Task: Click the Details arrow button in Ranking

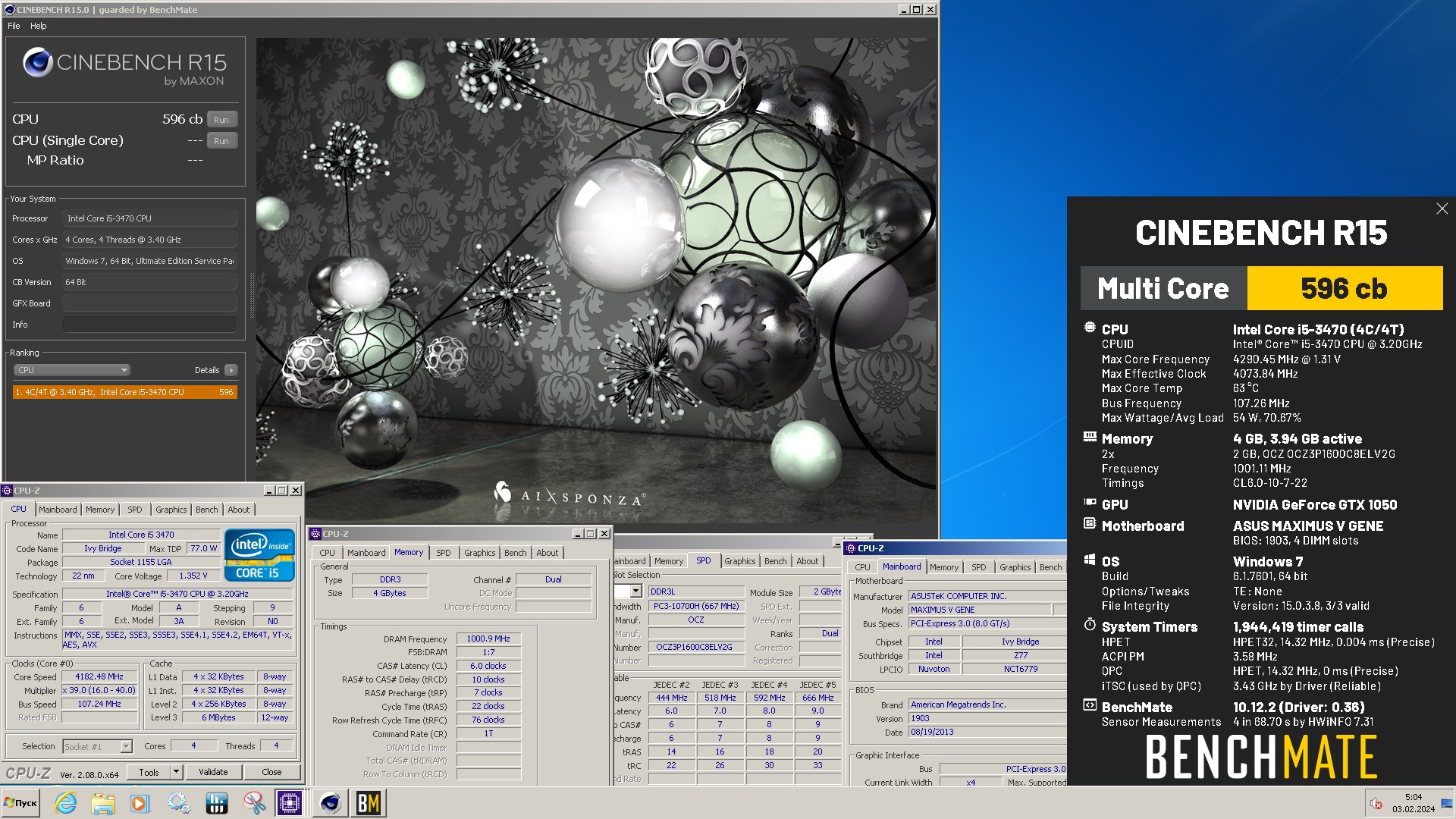Action: click(x=231, y=370)
